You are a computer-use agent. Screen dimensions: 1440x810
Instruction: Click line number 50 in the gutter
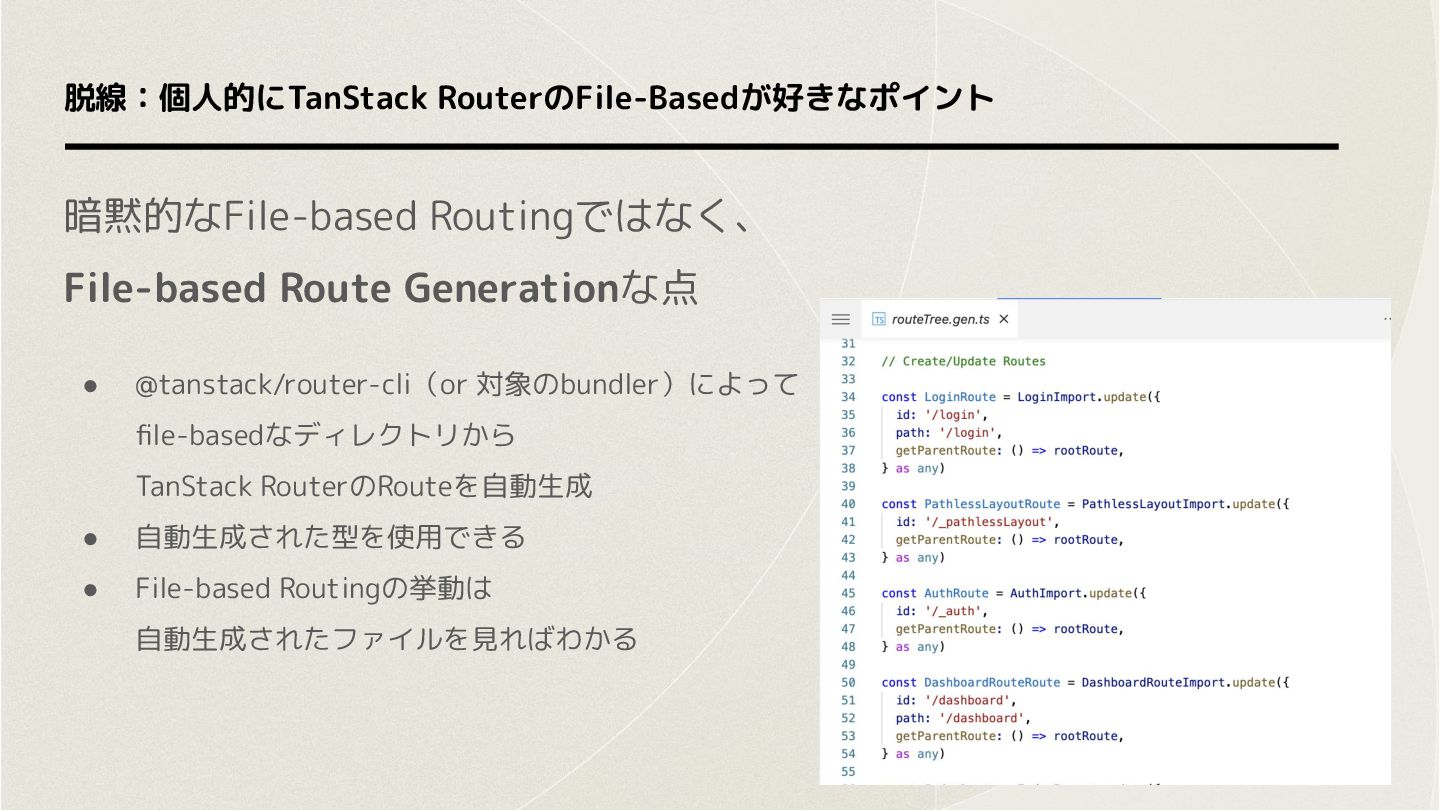[848, 682]
